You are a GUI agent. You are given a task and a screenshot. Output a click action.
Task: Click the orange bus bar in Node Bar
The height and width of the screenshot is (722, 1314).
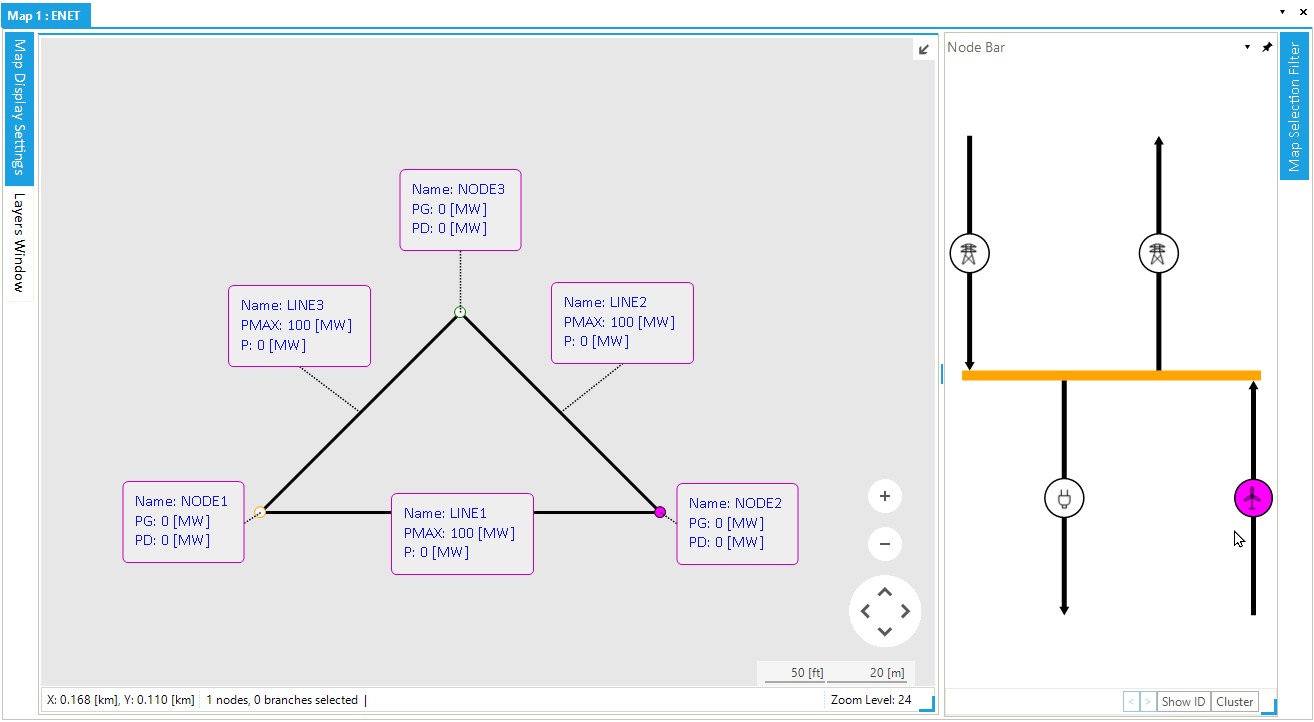(1111, 375)
